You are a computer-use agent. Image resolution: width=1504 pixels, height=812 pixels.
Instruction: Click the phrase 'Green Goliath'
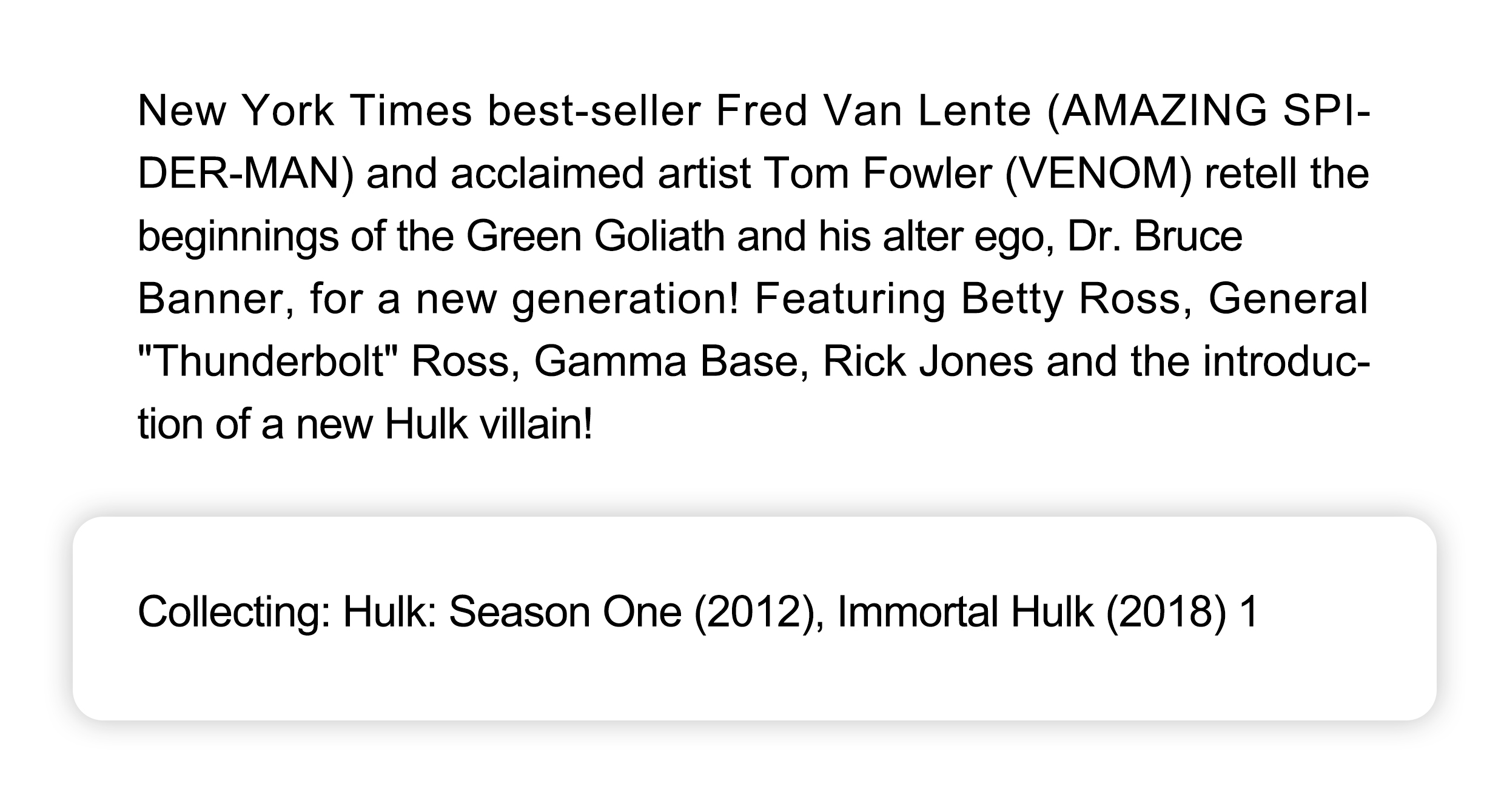[x=595, y=236]
